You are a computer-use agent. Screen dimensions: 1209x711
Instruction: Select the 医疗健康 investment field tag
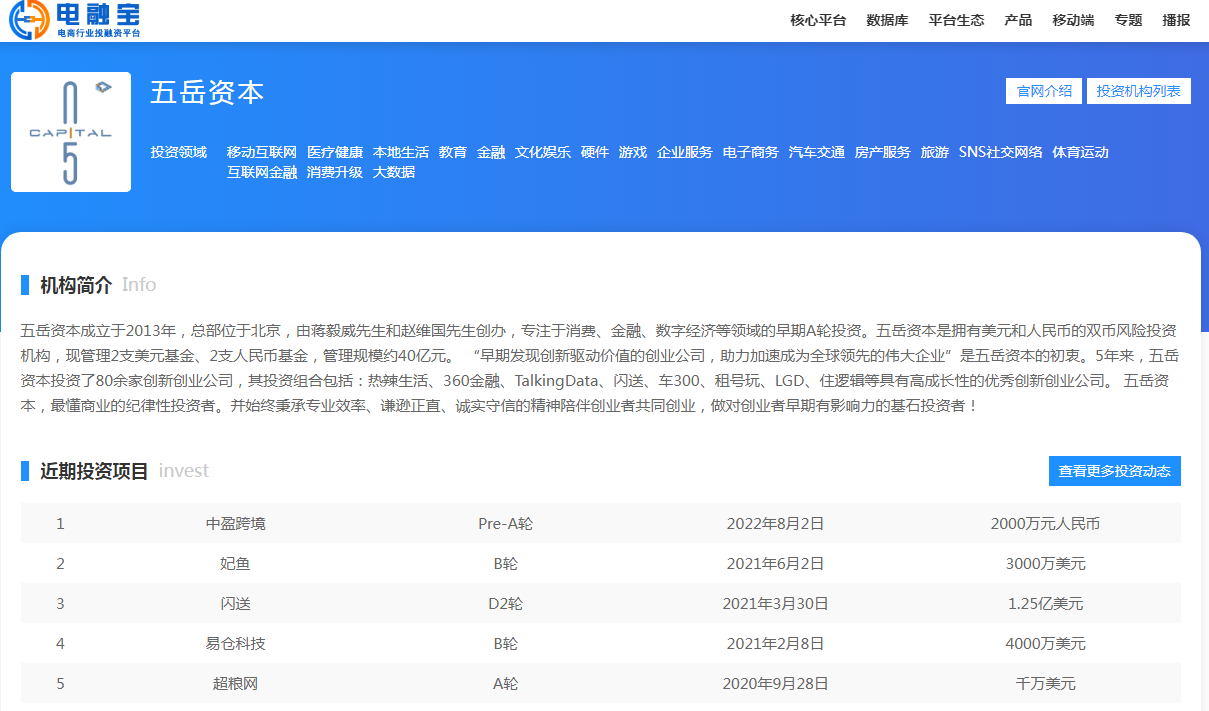[x=335, y=152]
